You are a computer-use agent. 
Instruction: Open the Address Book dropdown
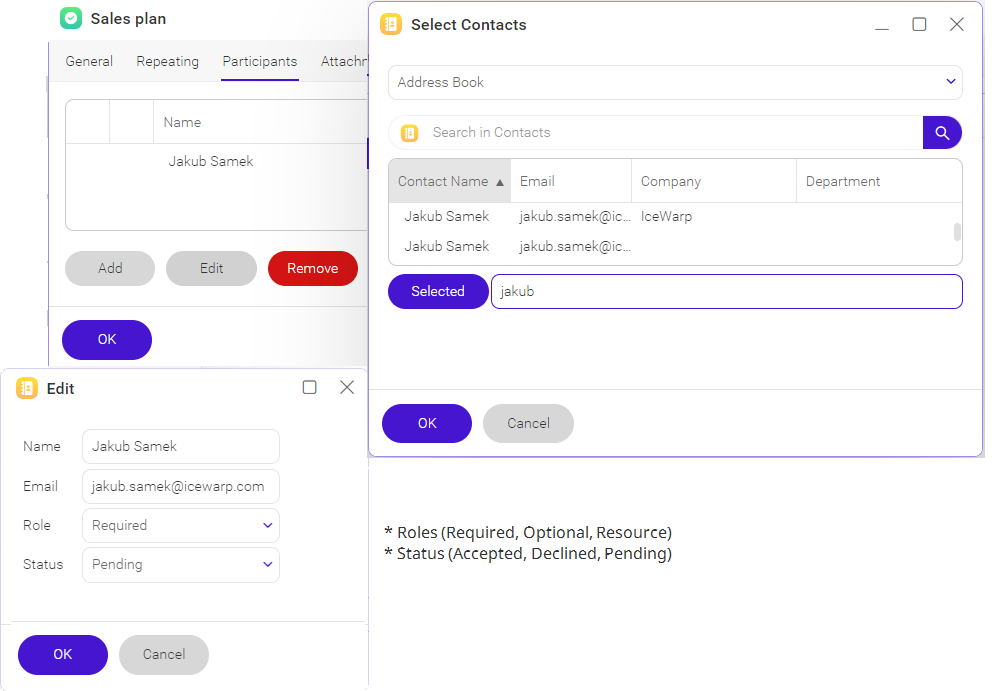click(x=675, y=82)
